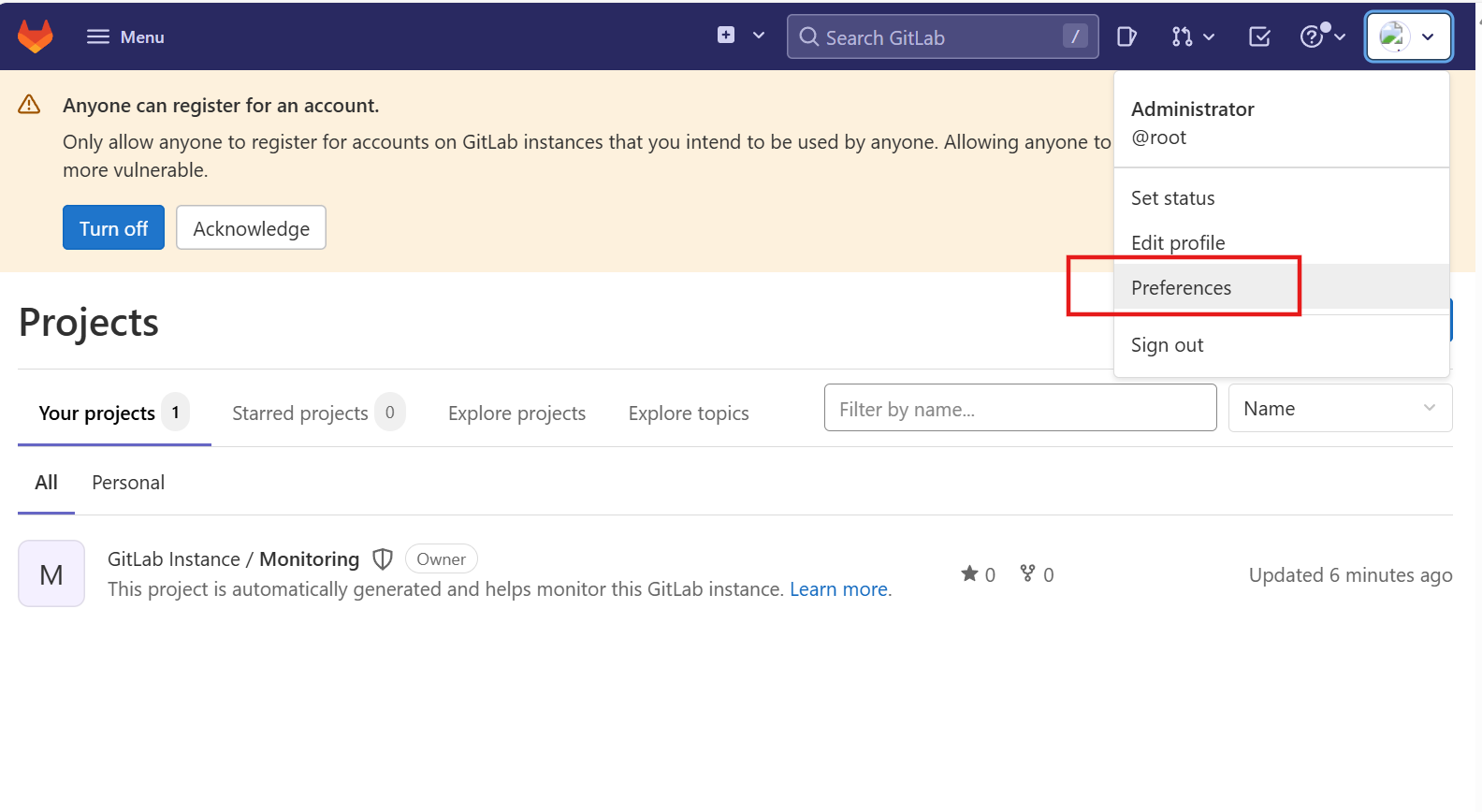Open the Name sort dropdown

pyautogui.click(x=1340, y=408)
